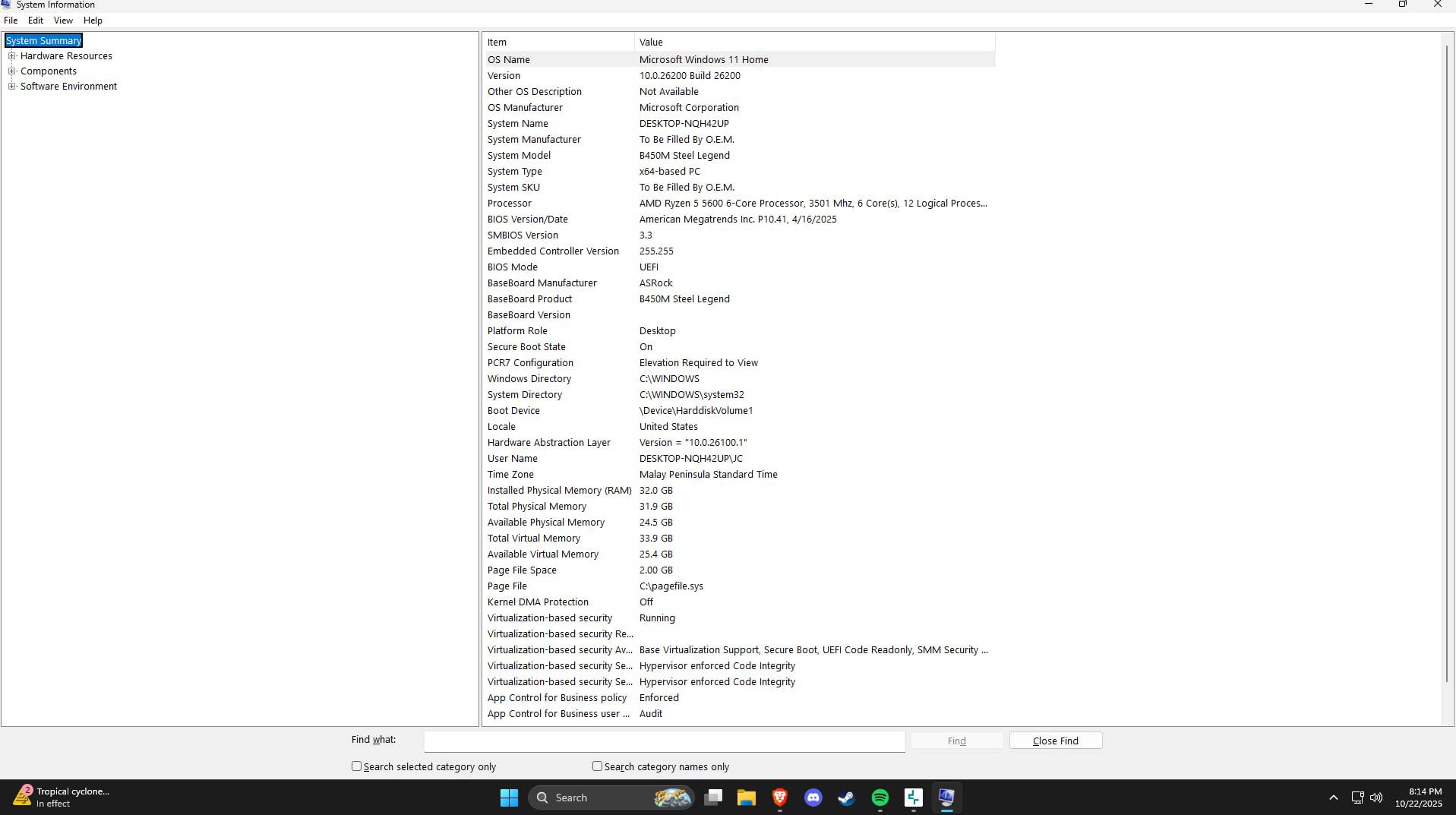Click the Close Find button
The height and width of the screenshot is (815, 1456).
(x=1056, y=741)
